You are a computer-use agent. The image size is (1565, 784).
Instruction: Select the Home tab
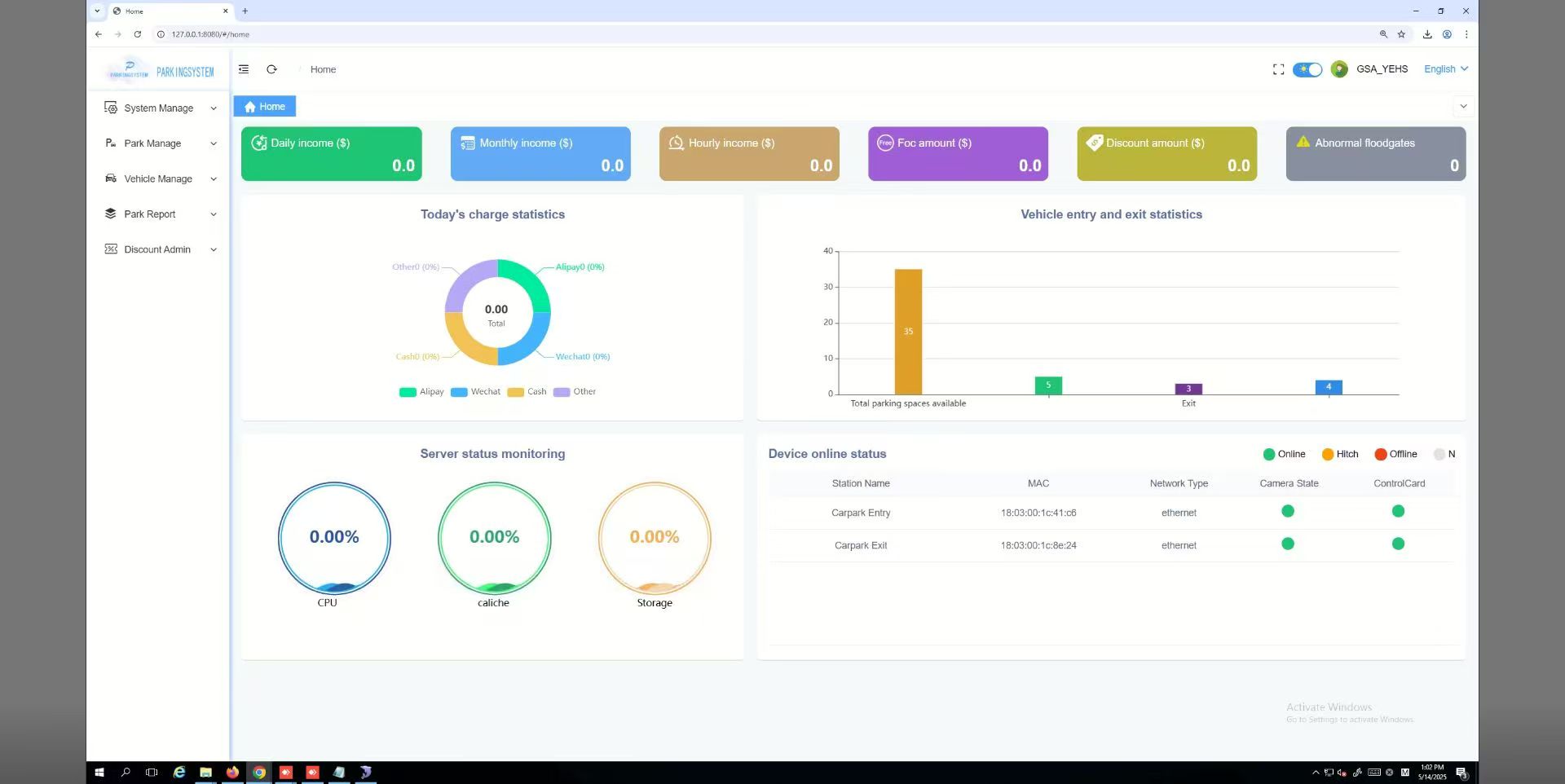coord(265,107)
